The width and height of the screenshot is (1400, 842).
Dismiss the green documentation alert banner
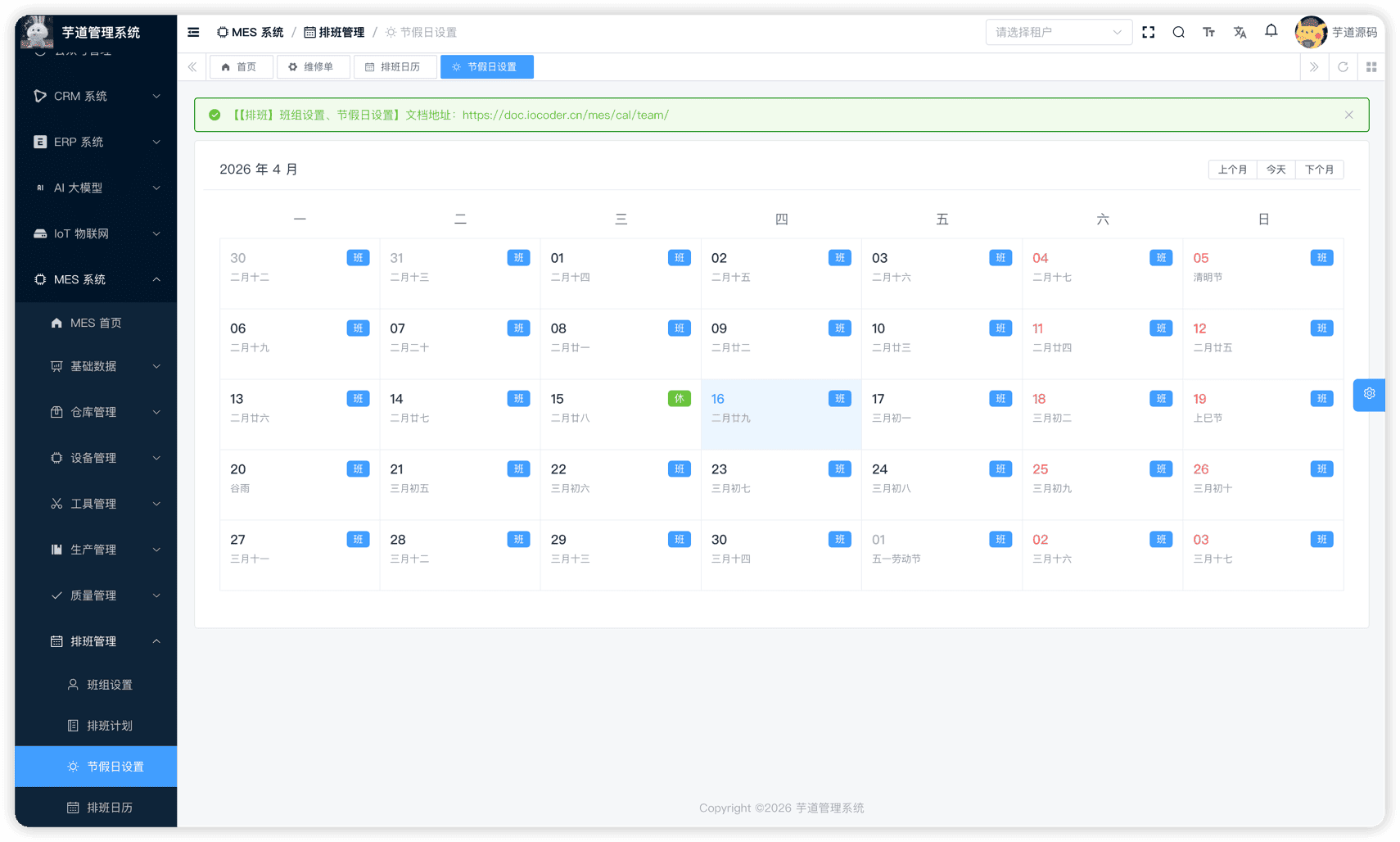click(1348, 115)
